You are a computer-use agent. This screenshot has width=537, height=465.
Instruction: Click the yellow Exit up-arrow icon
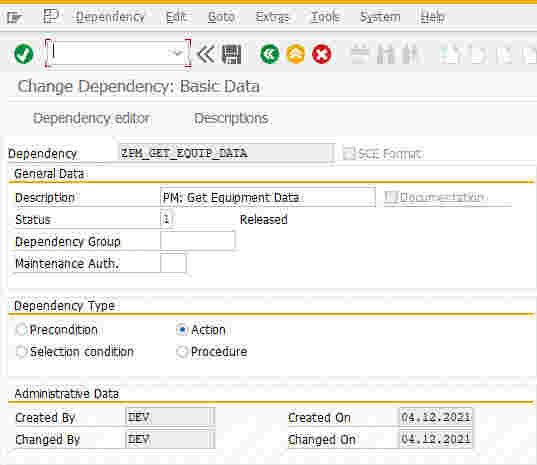(x=296, y=54)
